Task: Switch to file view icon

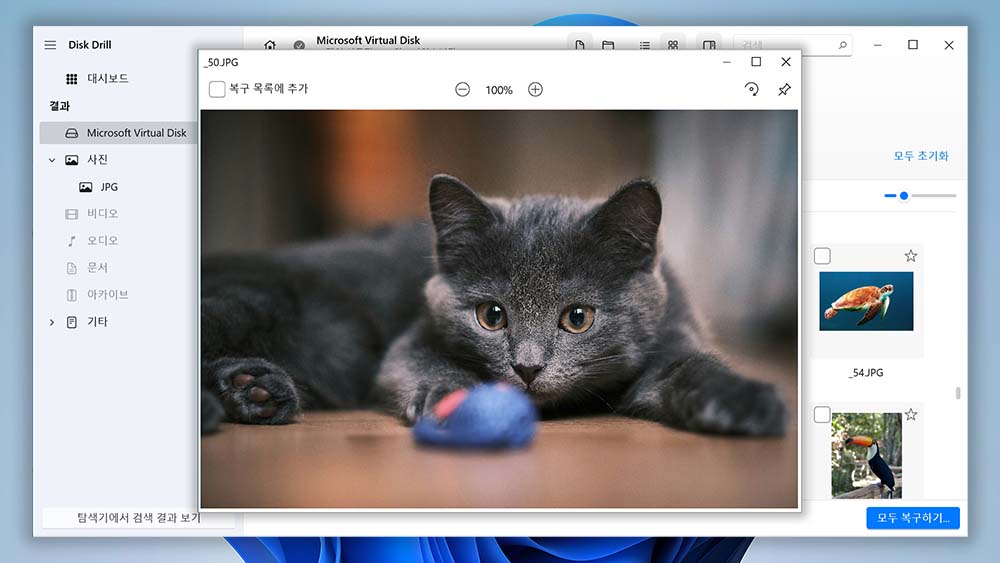Action: coord(580,45)
